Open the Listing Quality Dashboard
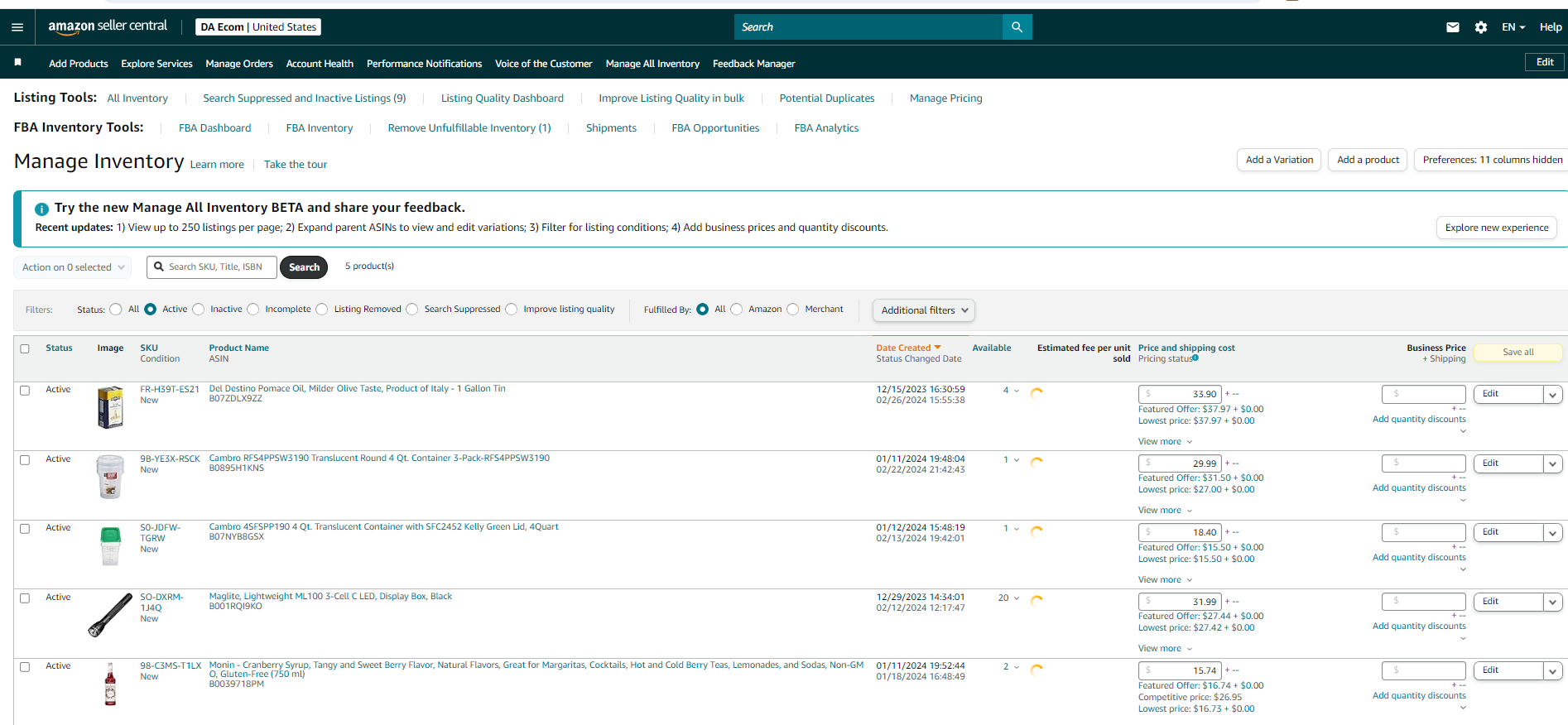Screen dimensions: 1568x725 point(503,98)
